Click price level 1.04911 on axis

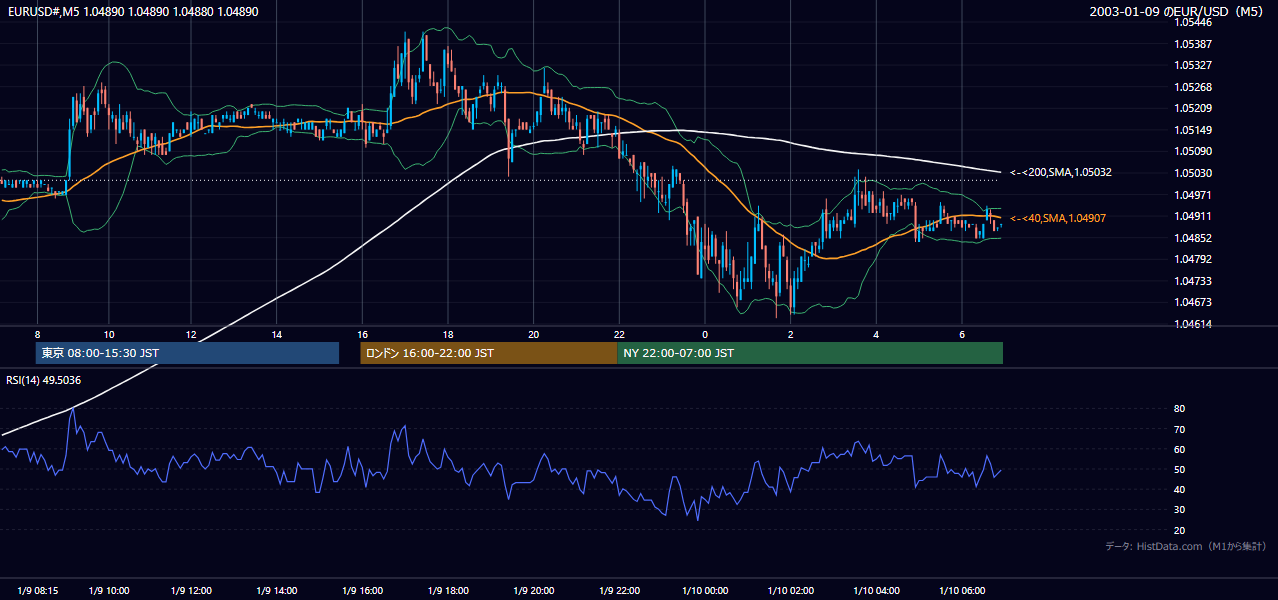click(x=1192, y=216)
